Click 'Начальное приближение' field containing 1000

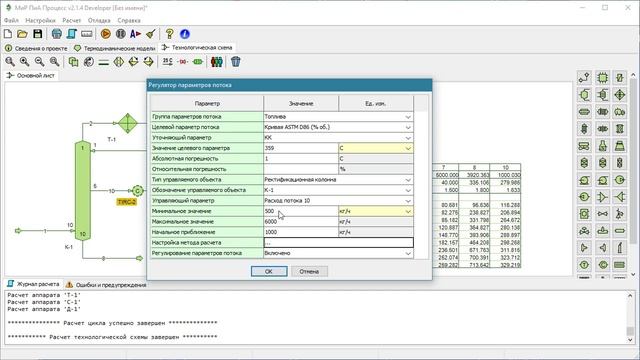300,232
